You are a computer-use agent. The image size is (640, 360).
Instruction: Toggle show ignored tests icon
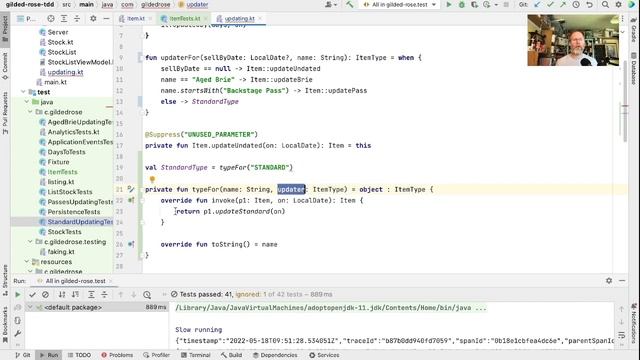[x=45, y=294]
